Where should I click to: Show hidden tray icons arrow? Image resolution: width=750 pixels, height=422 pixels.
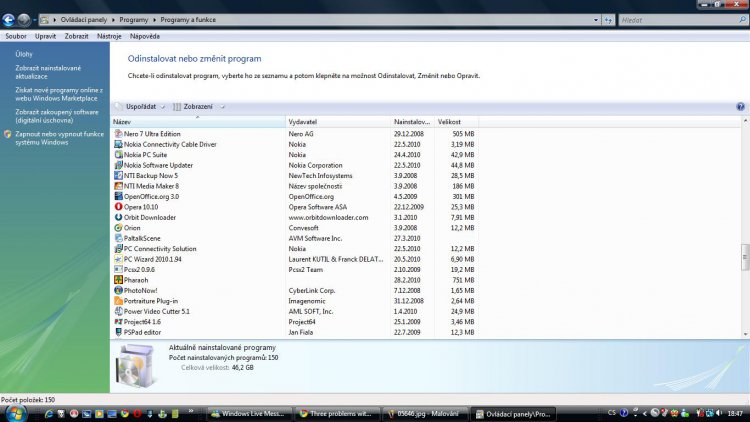645,413
